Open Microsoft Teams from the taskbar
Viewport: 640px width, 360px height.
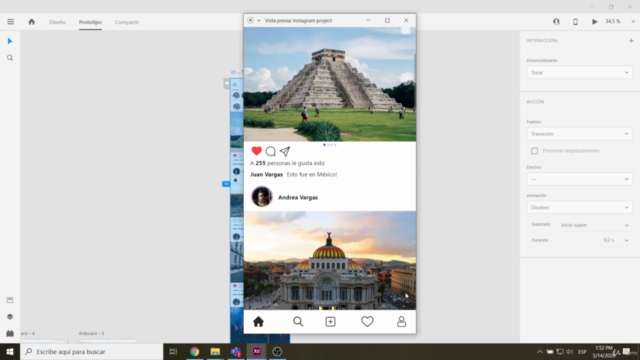[x=236, y=351]
